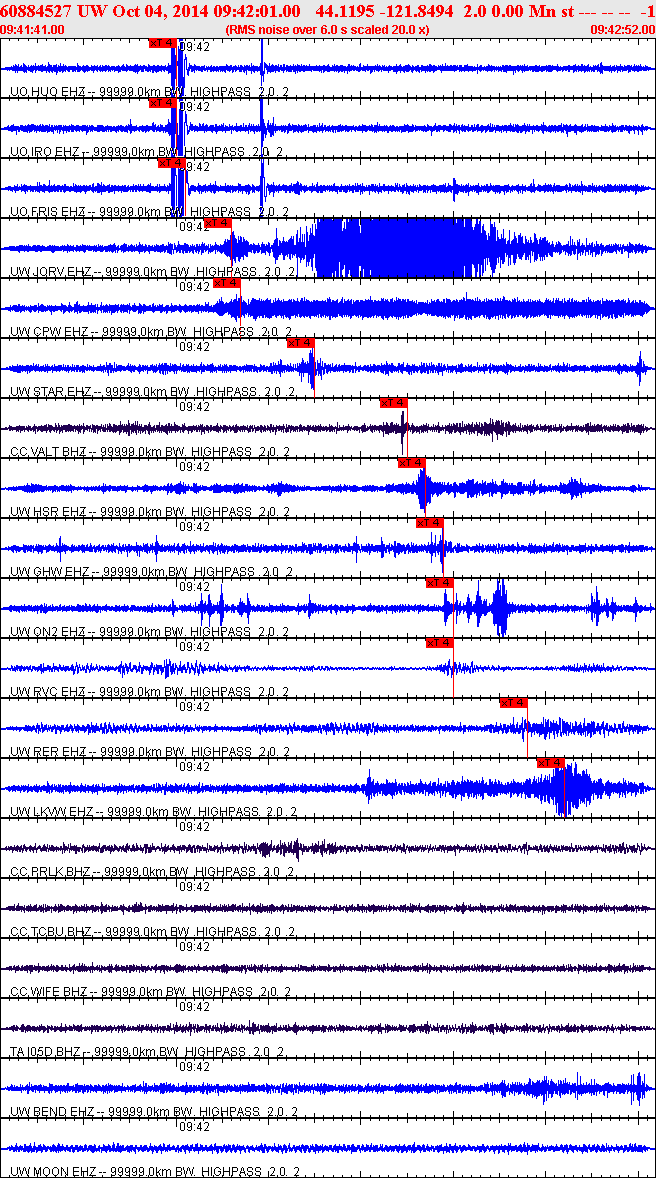This screenshot has height=1178, width=656.
Task: Click the xT 4 pick flag on FRIS trace
Action: point(171,163)
